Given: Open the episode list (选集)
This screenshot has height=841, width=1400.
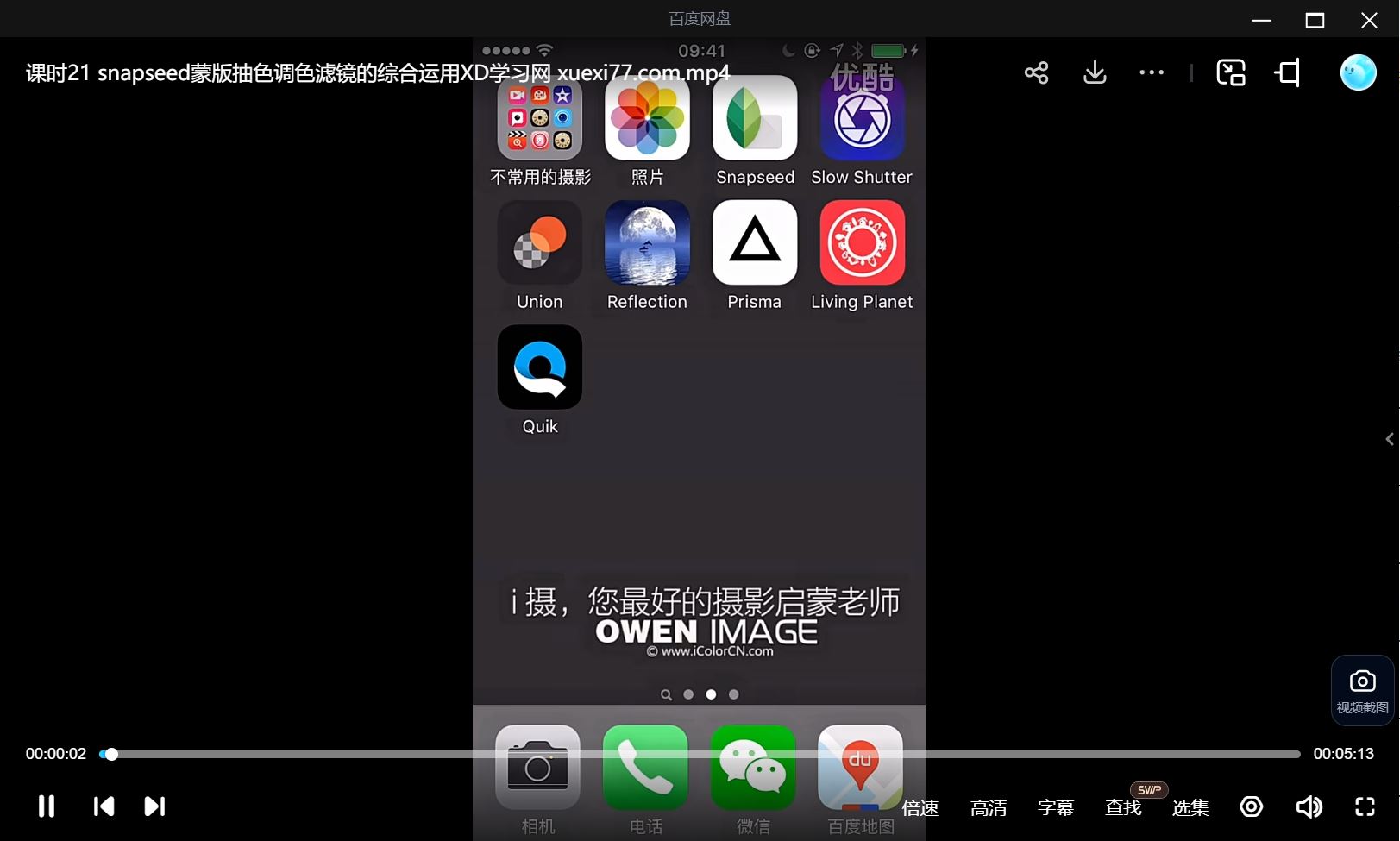Looking at the screenshot, I should pos(1190,807).
